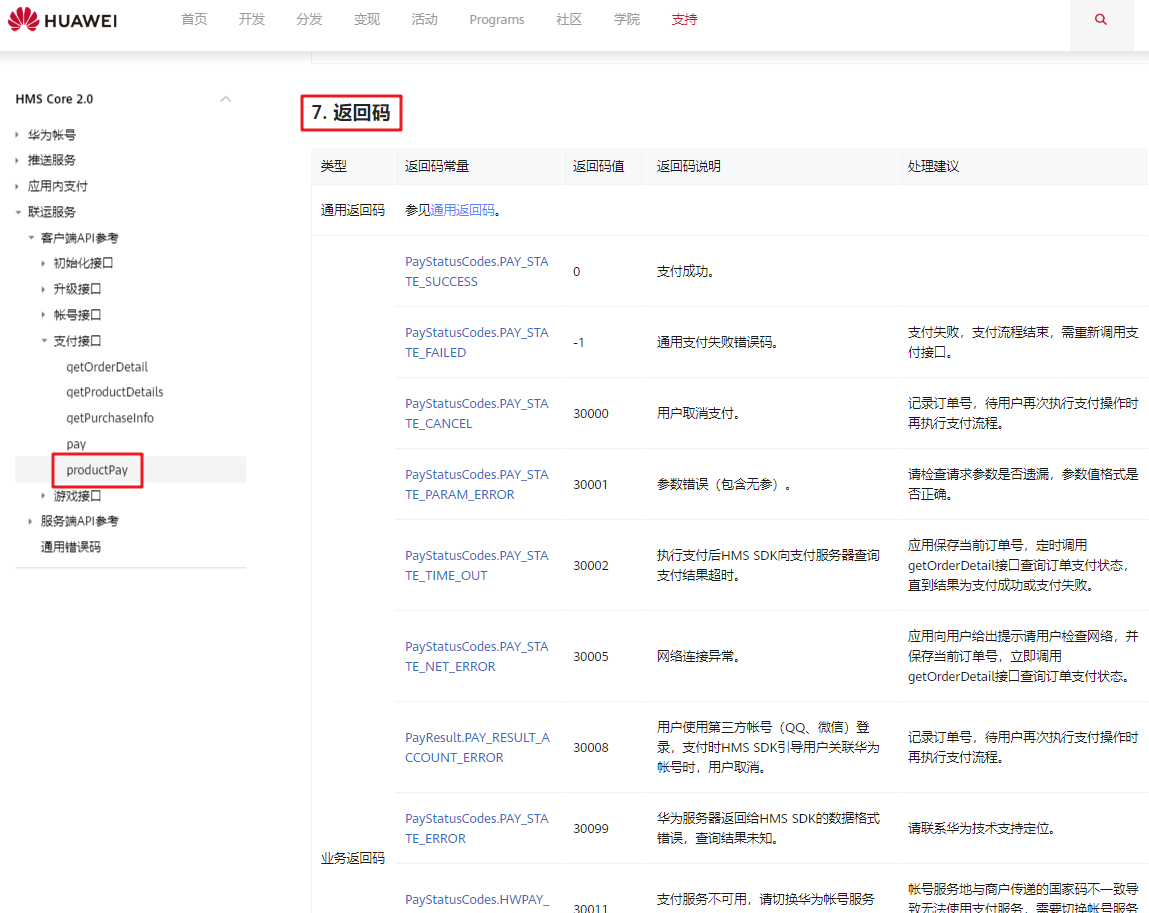This screenshot has width=1149, height=913.
Task: Expand the 服务端API参考 node
Action: click(x=30, y=521)
